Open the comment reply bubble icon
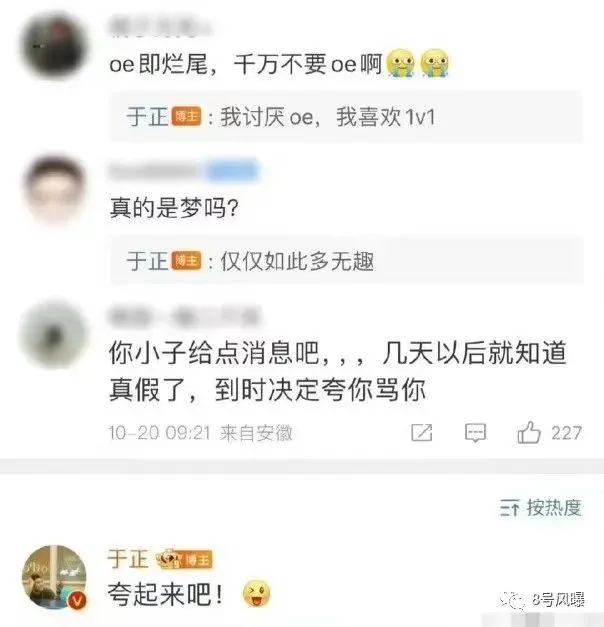Viewport: 604px width, 627px height. pyautogui.click(x=475, y=433)
